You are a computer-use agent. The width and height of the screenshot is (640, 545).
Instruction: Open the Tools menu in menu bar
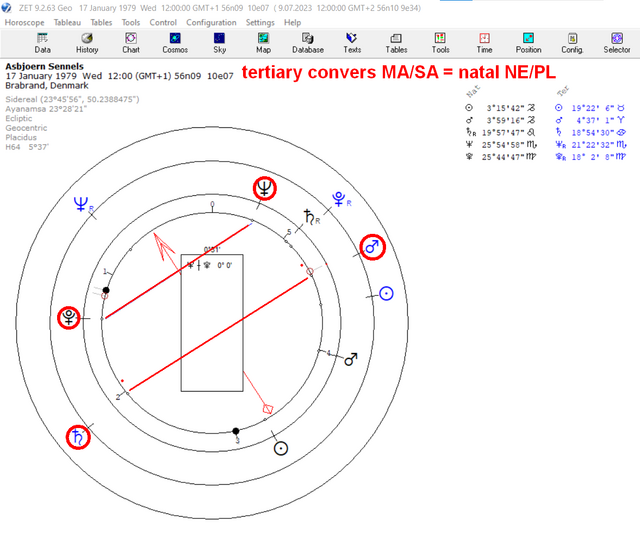131,22
